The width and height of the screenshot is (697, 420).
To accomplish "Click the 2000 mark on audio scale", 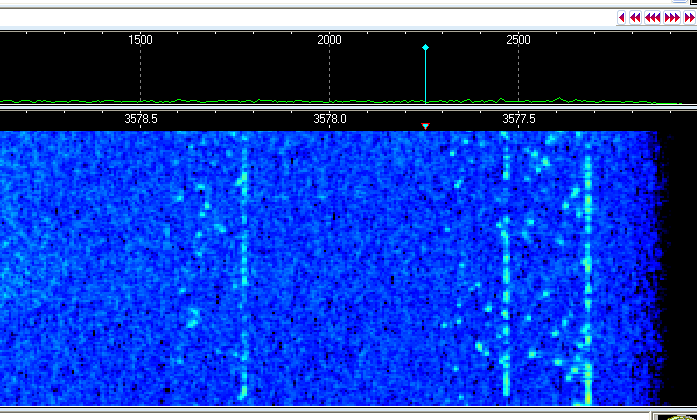I will click(329, 40).
